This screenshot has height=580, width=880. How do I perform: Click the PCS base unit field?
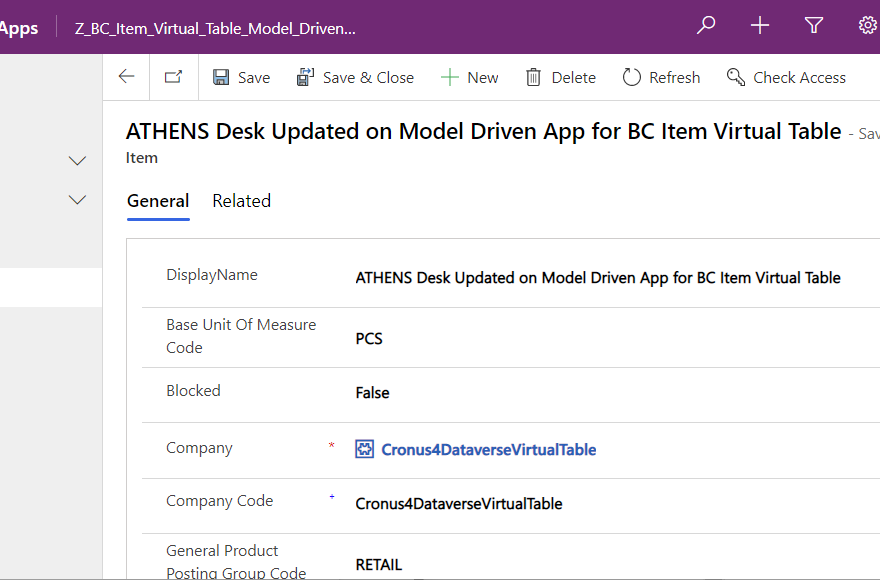point(369,339)
